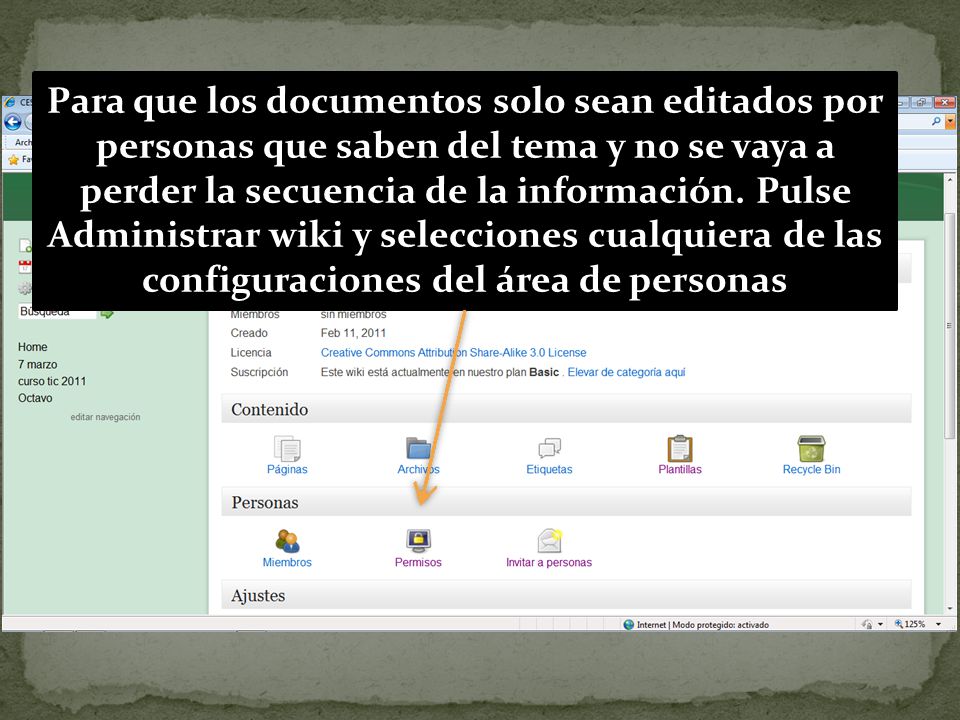Open curso tic 2011 page in sidebar
This screenshot has width=960, height=720.
[52, 381]
